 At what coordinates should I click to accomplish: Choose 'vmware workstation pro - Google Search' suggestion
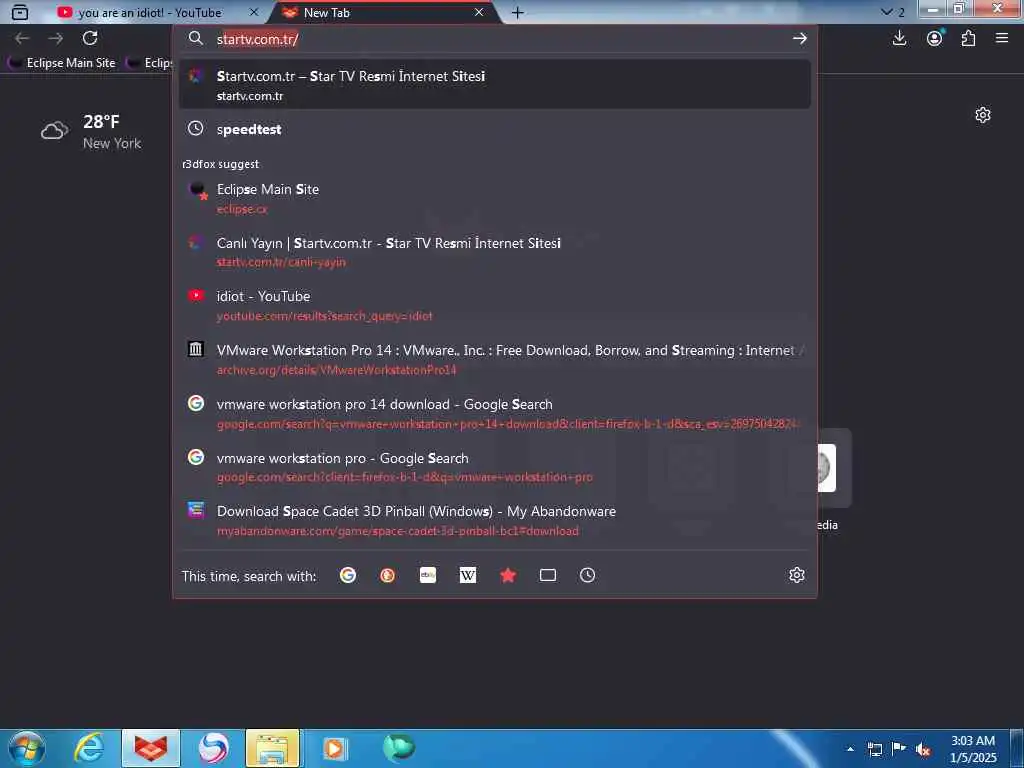point(495,467)
